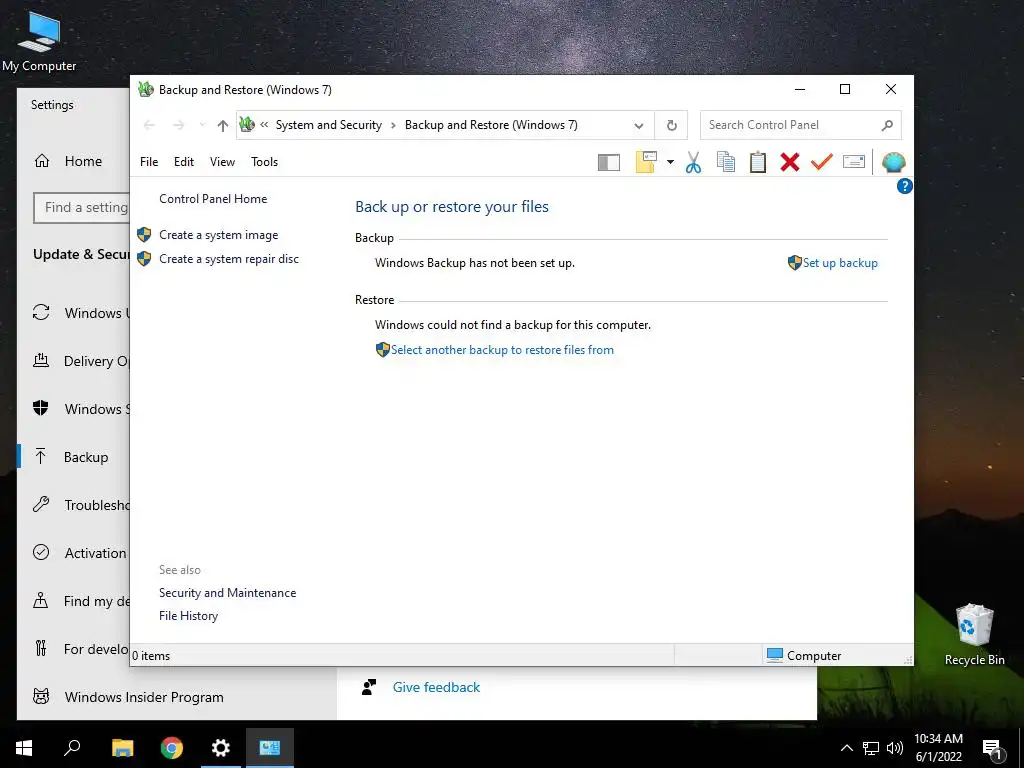Screen dimensions: 1024x768
Task: Open Google Chrome from the taskbar
Action: [x=172, y=748]
